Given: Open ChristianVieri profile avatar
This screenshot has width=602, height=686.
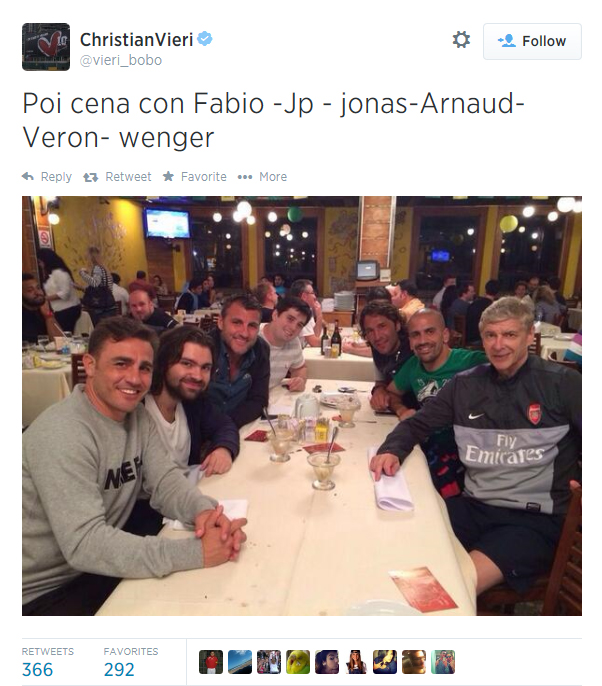Looking at the screenshot, I should click(x=46, y=47).
